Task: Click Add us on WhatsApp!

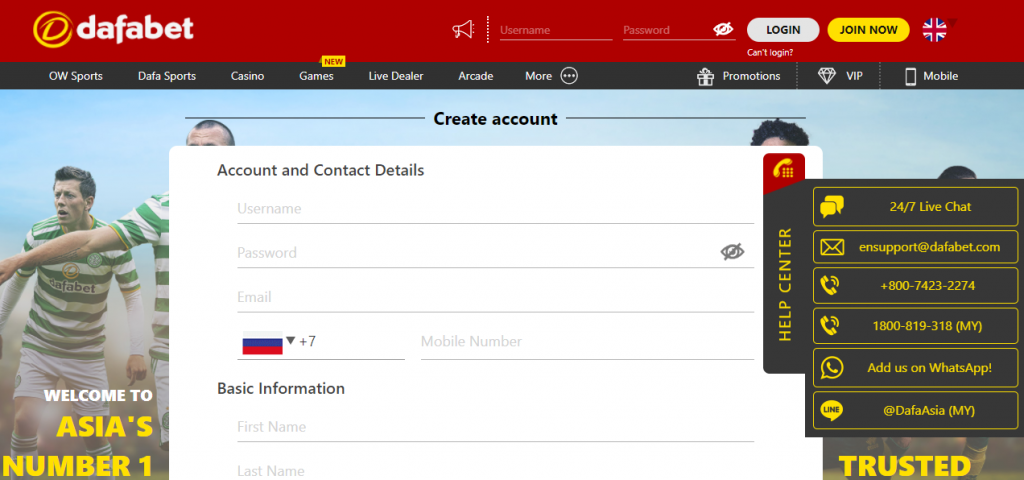Action: [x=916, y=368]
